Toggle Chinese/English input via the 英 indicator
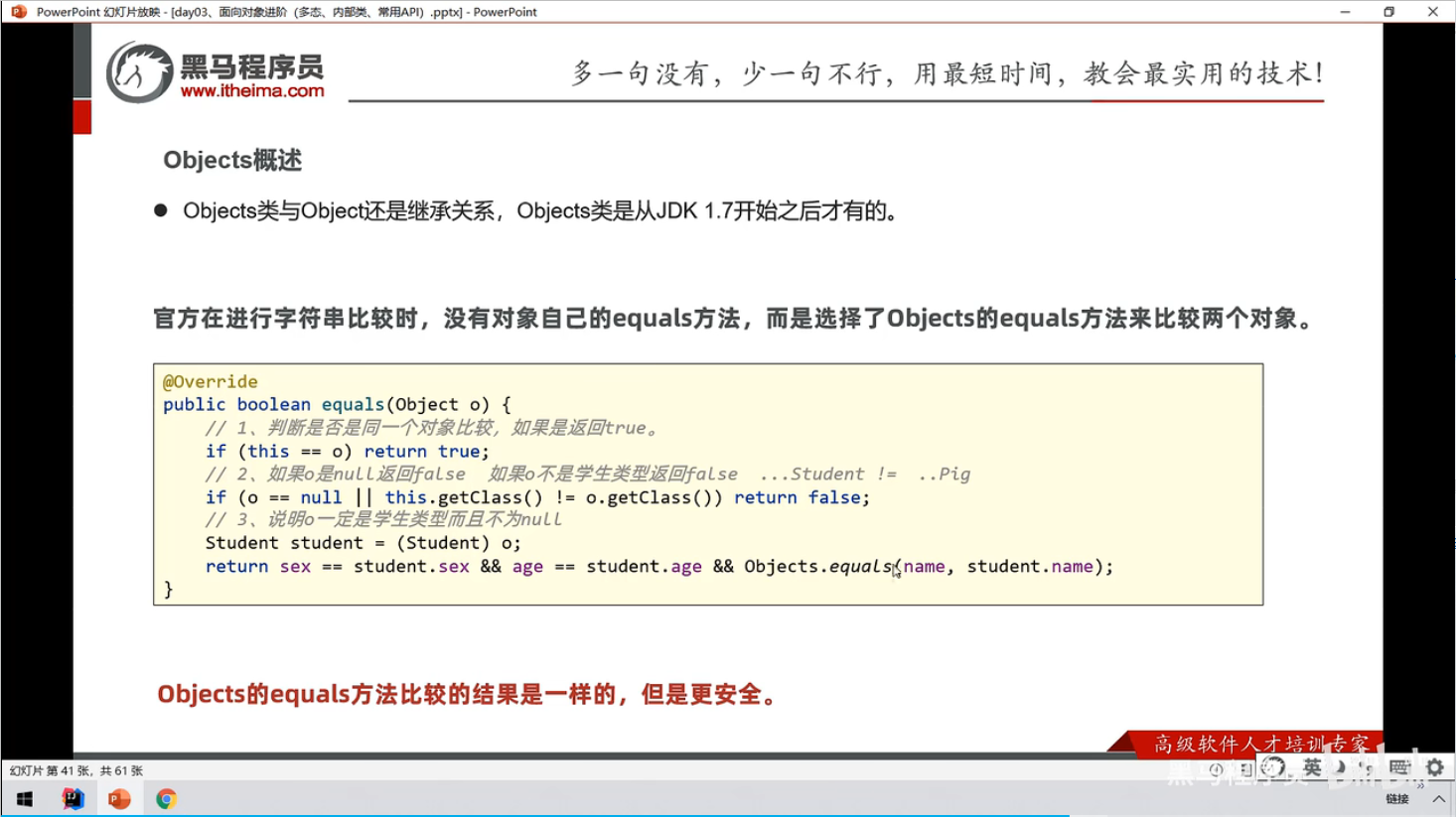The image size is (1456, 817). [1313, 766]
